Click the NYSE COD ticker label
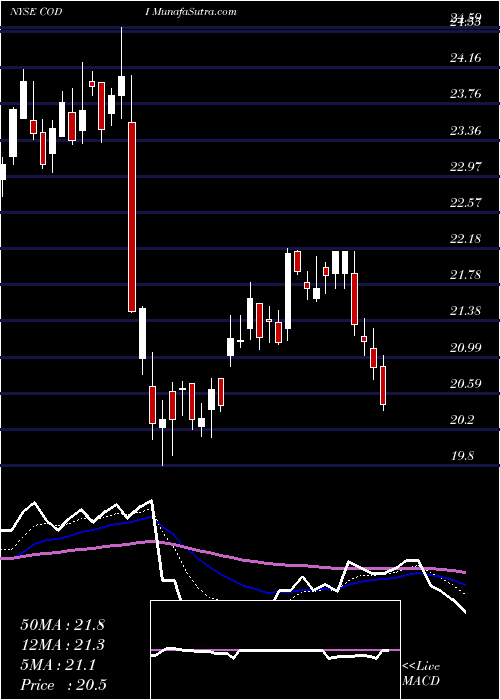Image resolution: width=500 pixels, height=700 pixels. (x=36, y=12)
